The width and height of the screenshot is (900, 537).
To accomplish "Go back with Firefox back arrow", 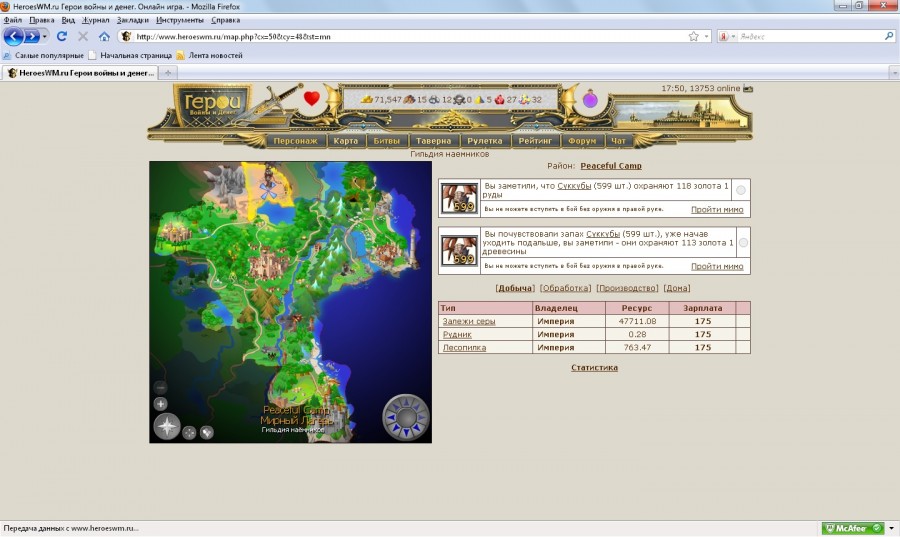I will pyautogui.click(x=13, y=36).
